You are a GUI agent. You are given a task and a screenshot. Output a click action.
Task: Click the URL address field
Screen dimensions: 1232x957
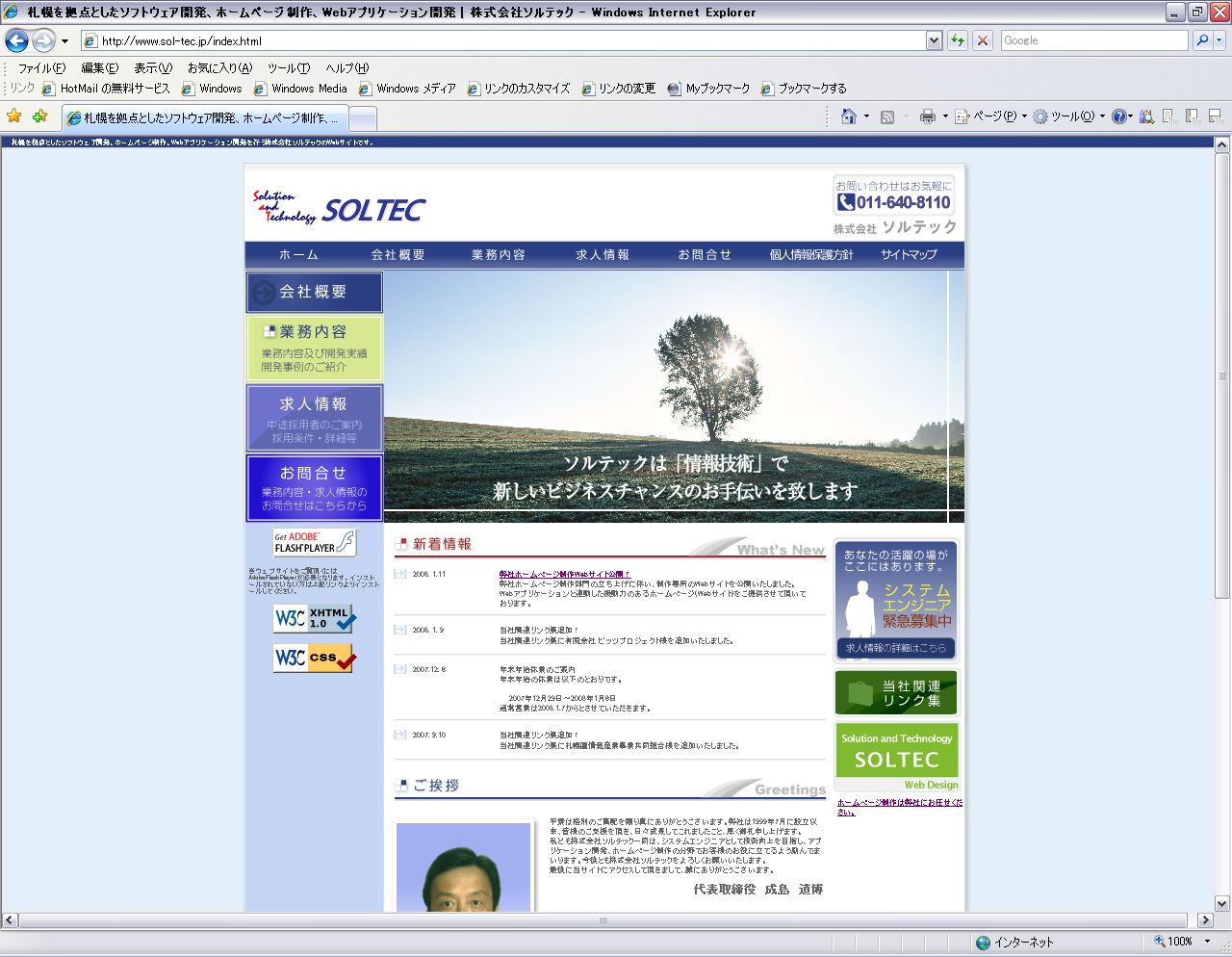pos(502,40)
